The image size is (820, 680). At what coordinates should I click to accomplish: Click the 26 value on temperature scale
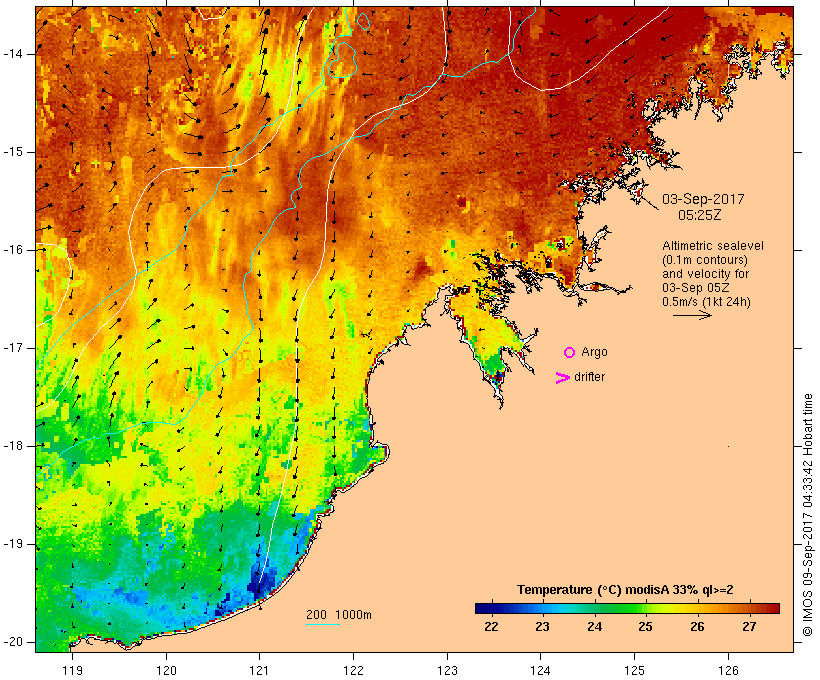(697, 627)
